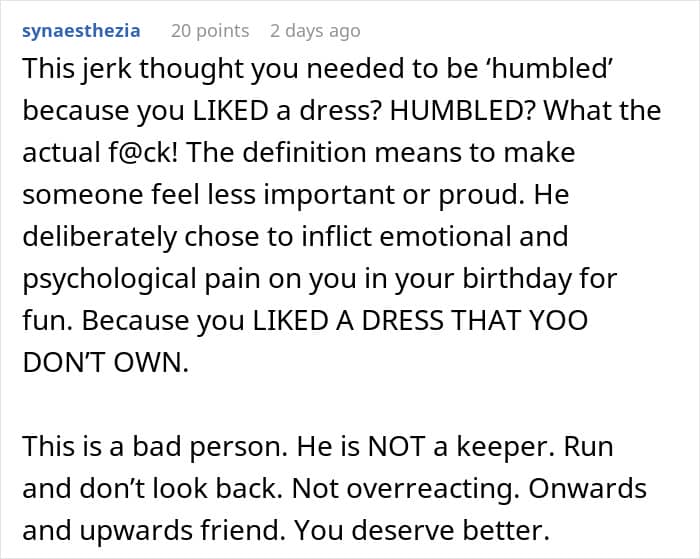
Task: Click the words 'and don't look back.'
Action: tap(153, 488)
